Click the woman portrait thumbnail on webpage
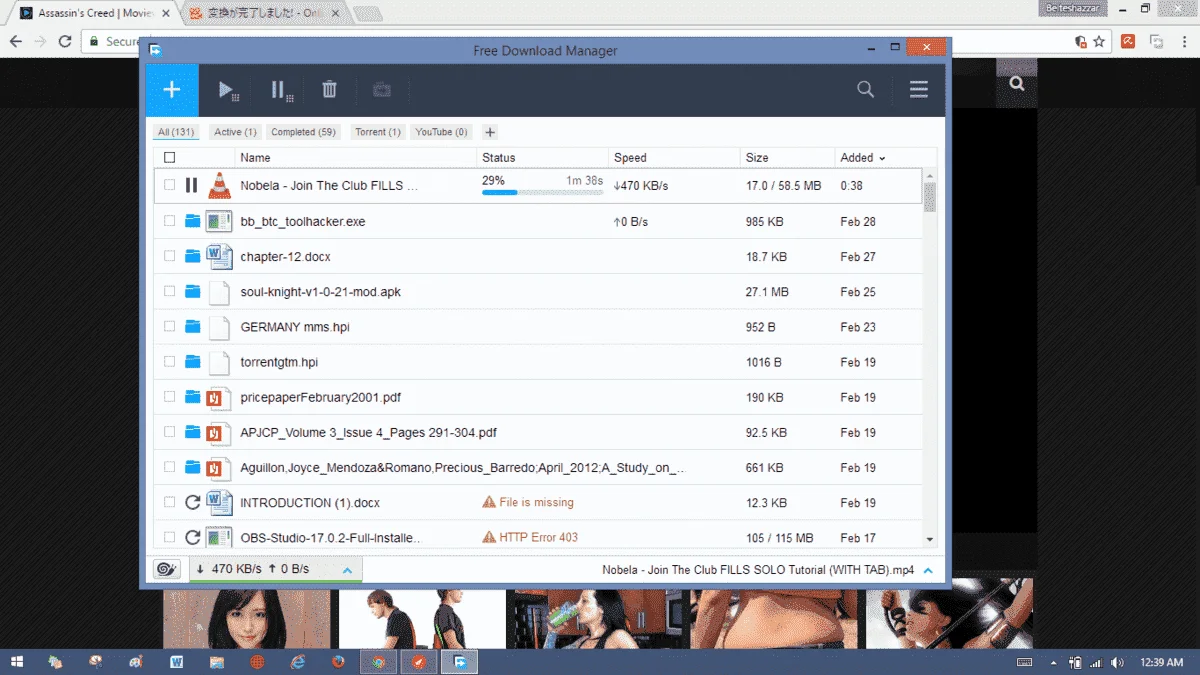The image size is (1200, 675). (x=247, y=619)
